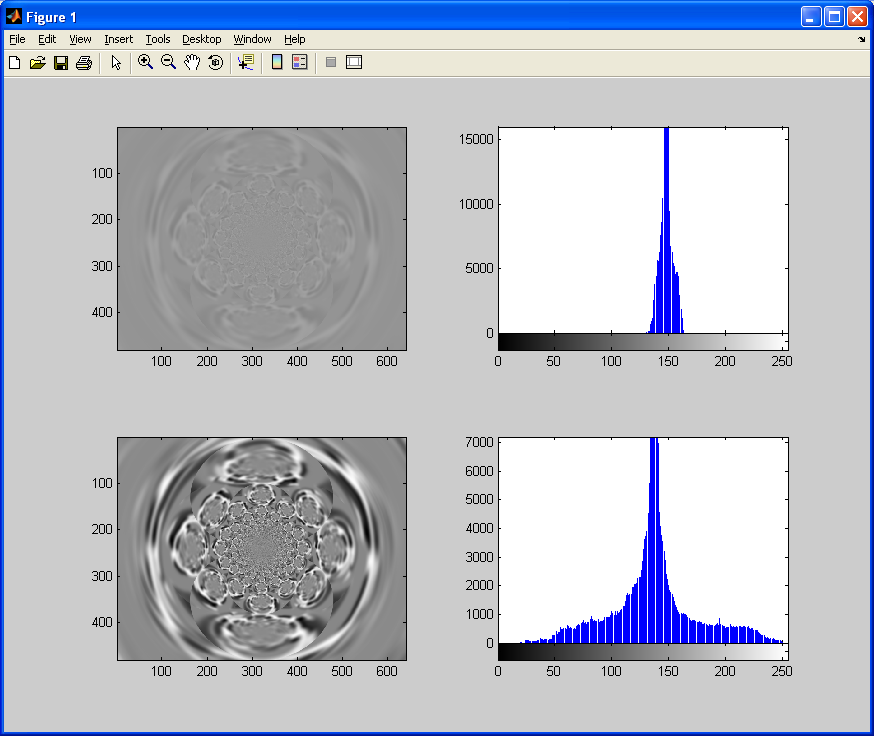Image resolution: width=874 pixels, height=736 pixels.
Task: Enable the Pan hand tool
Action: point(192,62)
